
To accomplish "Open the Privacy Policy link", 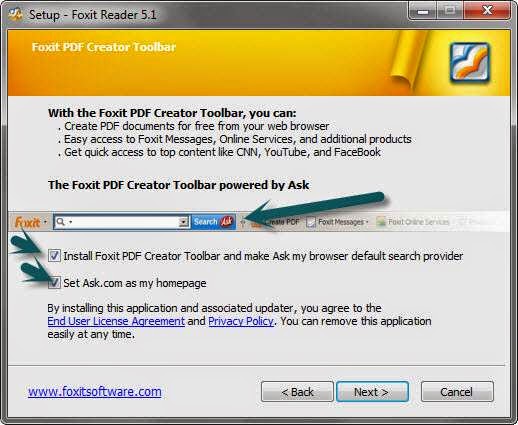I will pos(241,321).
